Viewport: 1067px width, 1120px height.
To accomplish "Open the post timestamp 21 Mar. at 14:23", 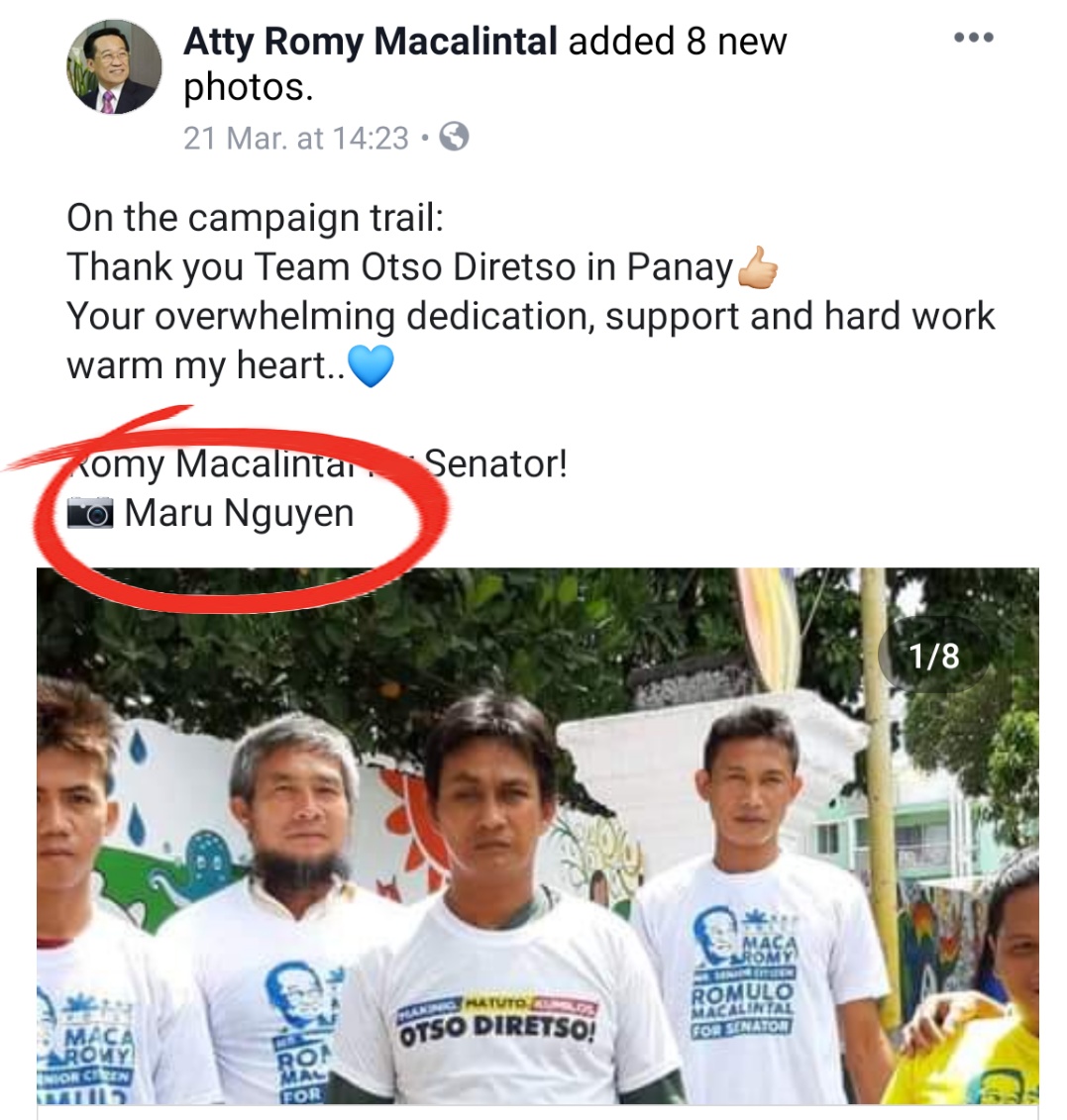I will 295,138.
